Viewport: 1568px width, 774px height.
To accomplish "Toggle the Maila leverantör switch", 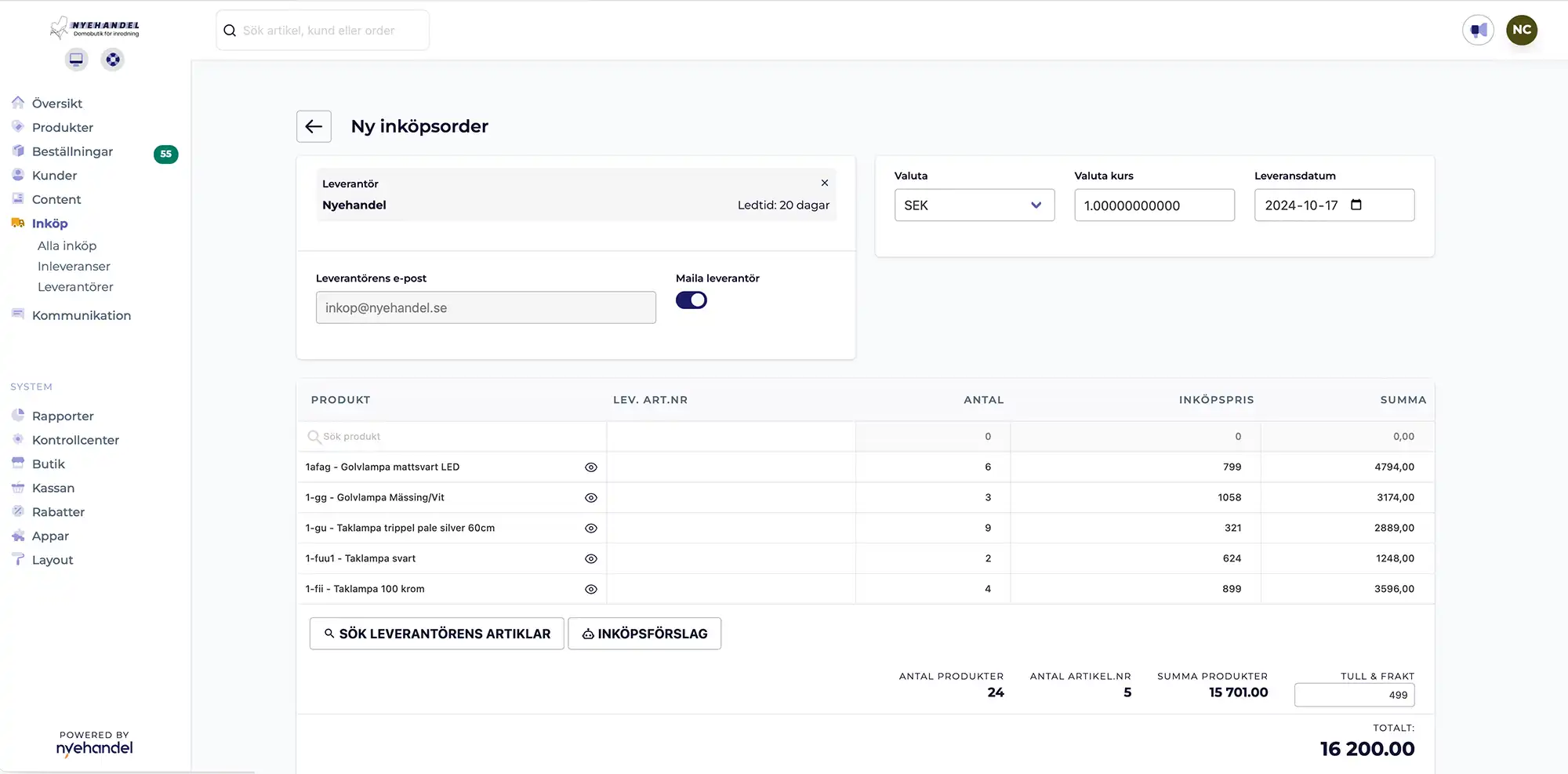I will [691, 300].
